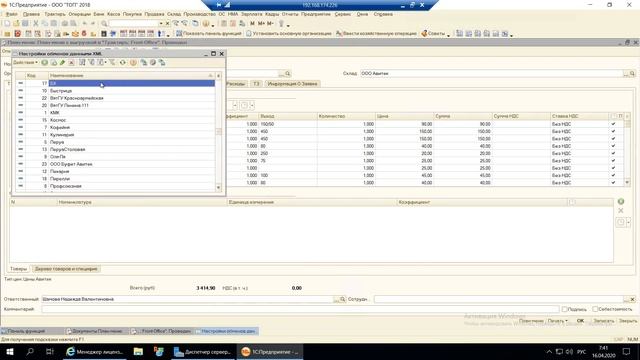Viewport: 640px width, 360px height.
Task: Switch to Дерево товаров и спецификаций tab
Action: pos(66,269)
